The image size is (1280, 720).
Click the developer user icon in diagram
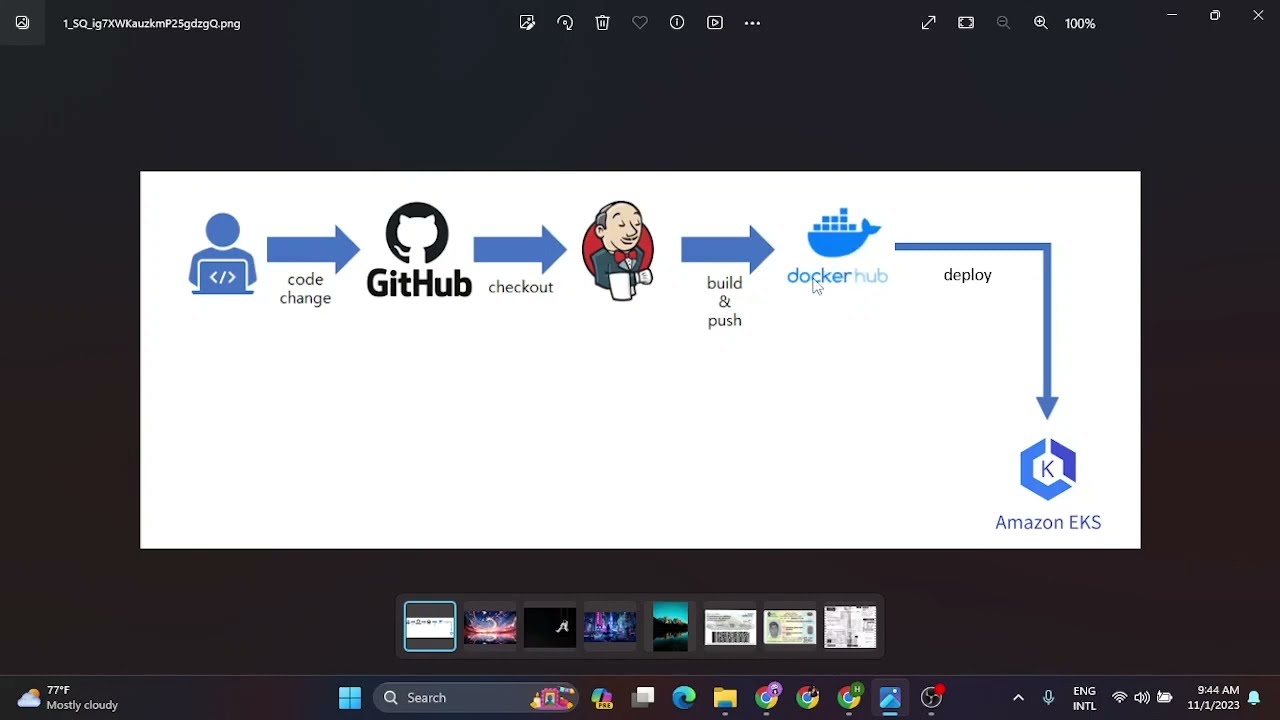pos(223,254)
